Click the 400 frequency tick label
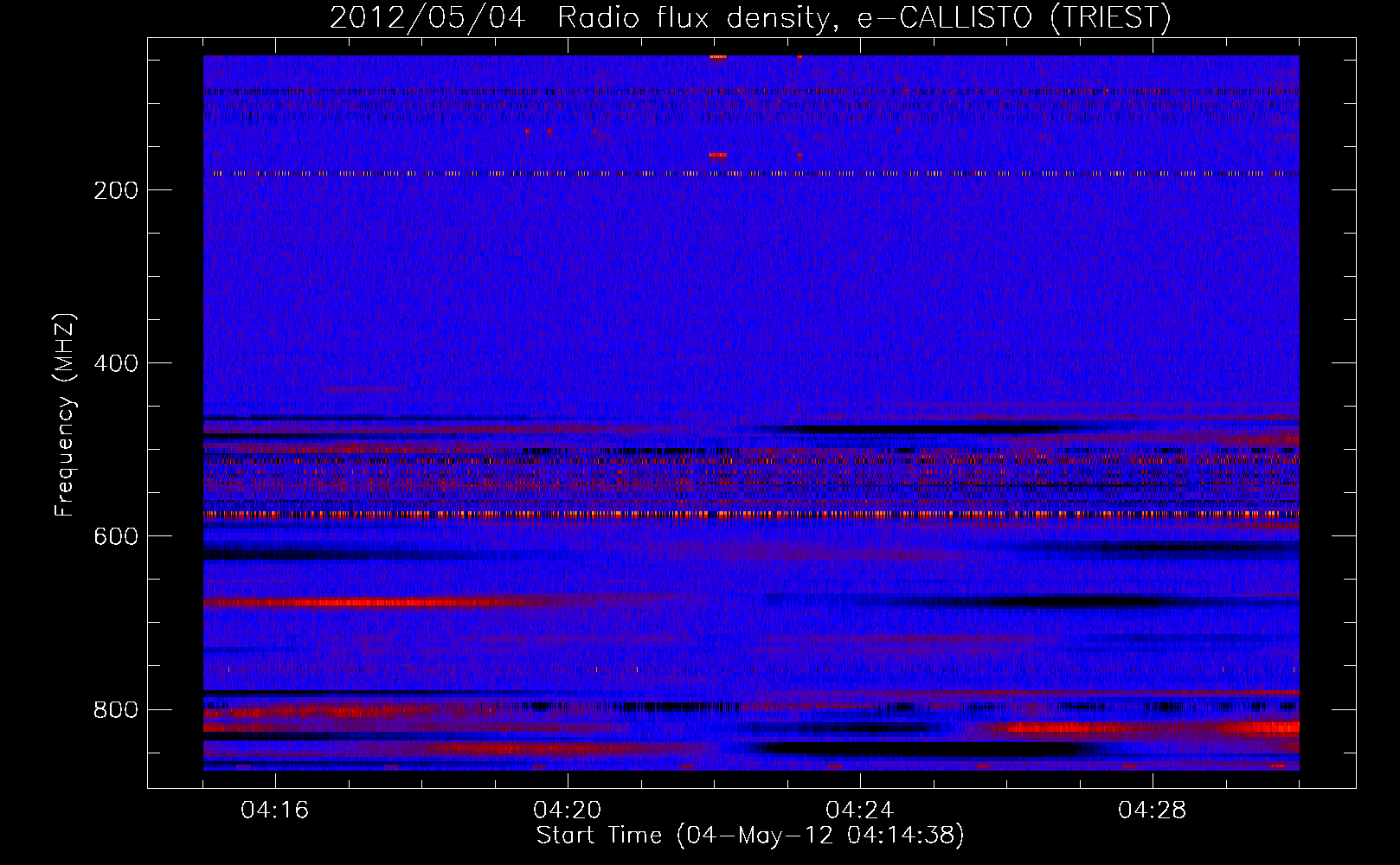Image resolution: width=1400 pixels, height=865 pixels. click(x=116, y=363)
